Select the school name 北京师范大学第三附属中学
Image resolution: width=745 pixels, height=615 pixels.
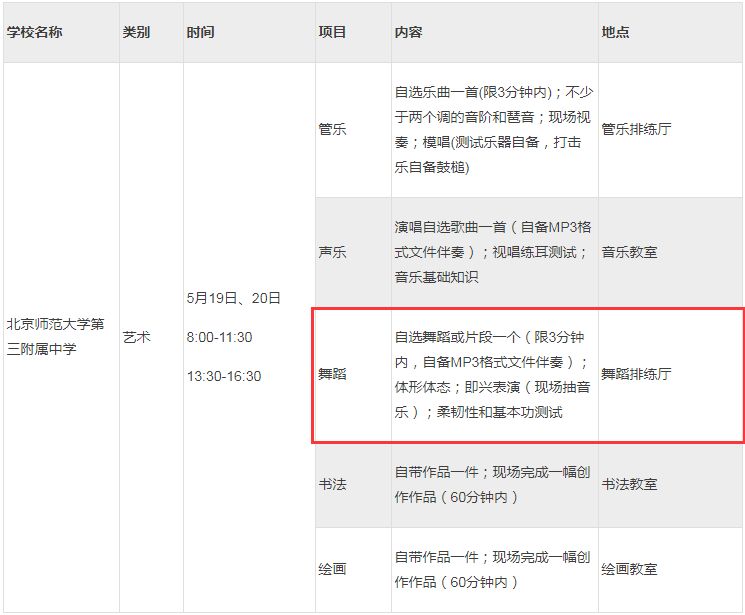pos(55,336)
